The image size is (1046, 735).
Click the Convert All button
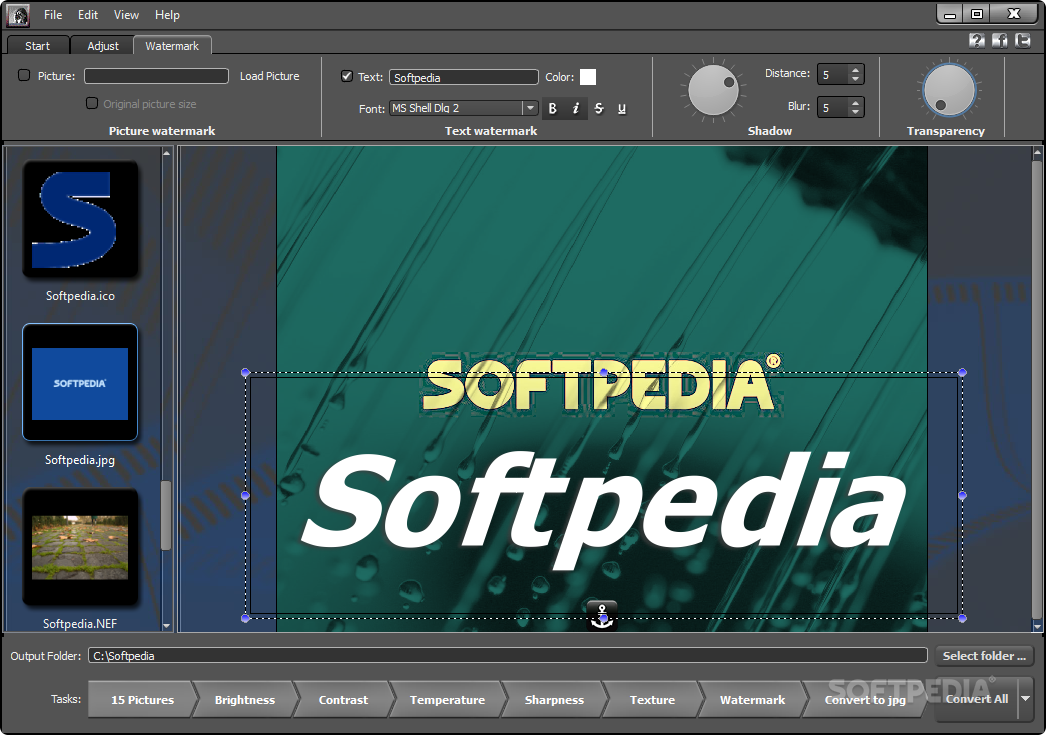pyautogui.click(x=977, y=699)
